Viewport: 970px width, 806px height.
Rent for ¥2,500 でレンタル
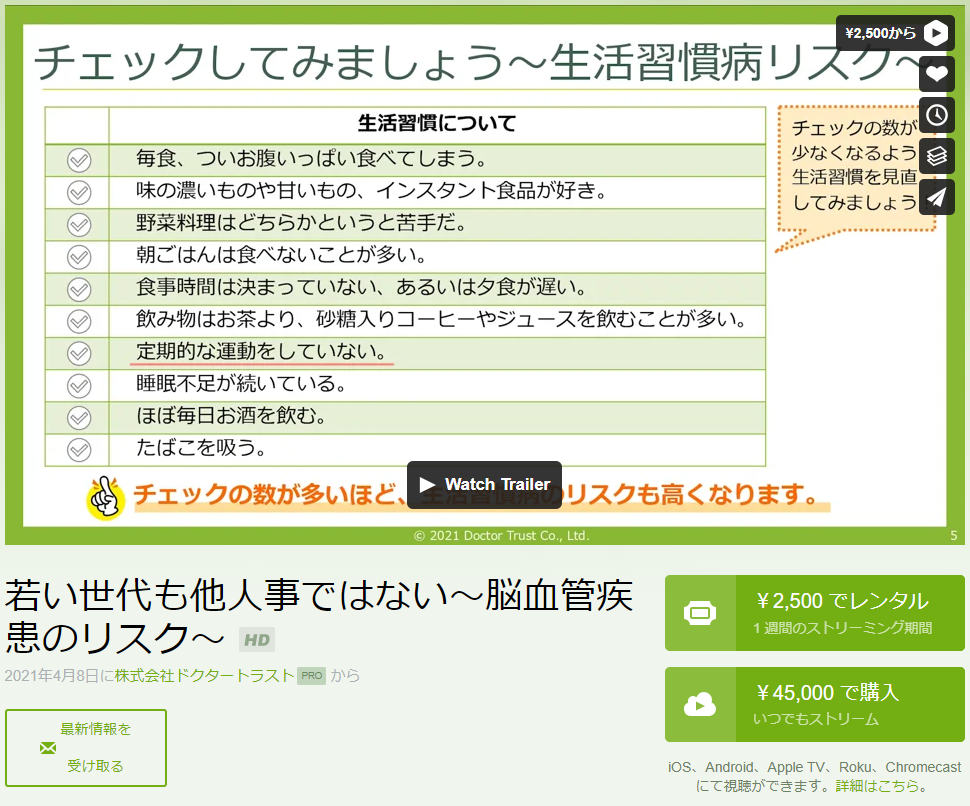tap(842, 612)
